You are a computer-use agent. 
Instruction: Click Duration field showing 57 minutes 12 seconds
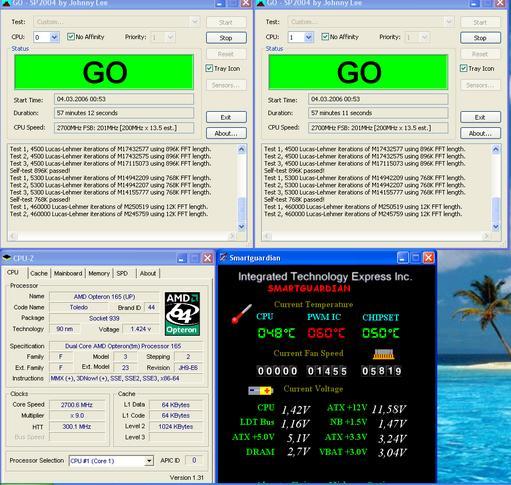pos(124,113)
